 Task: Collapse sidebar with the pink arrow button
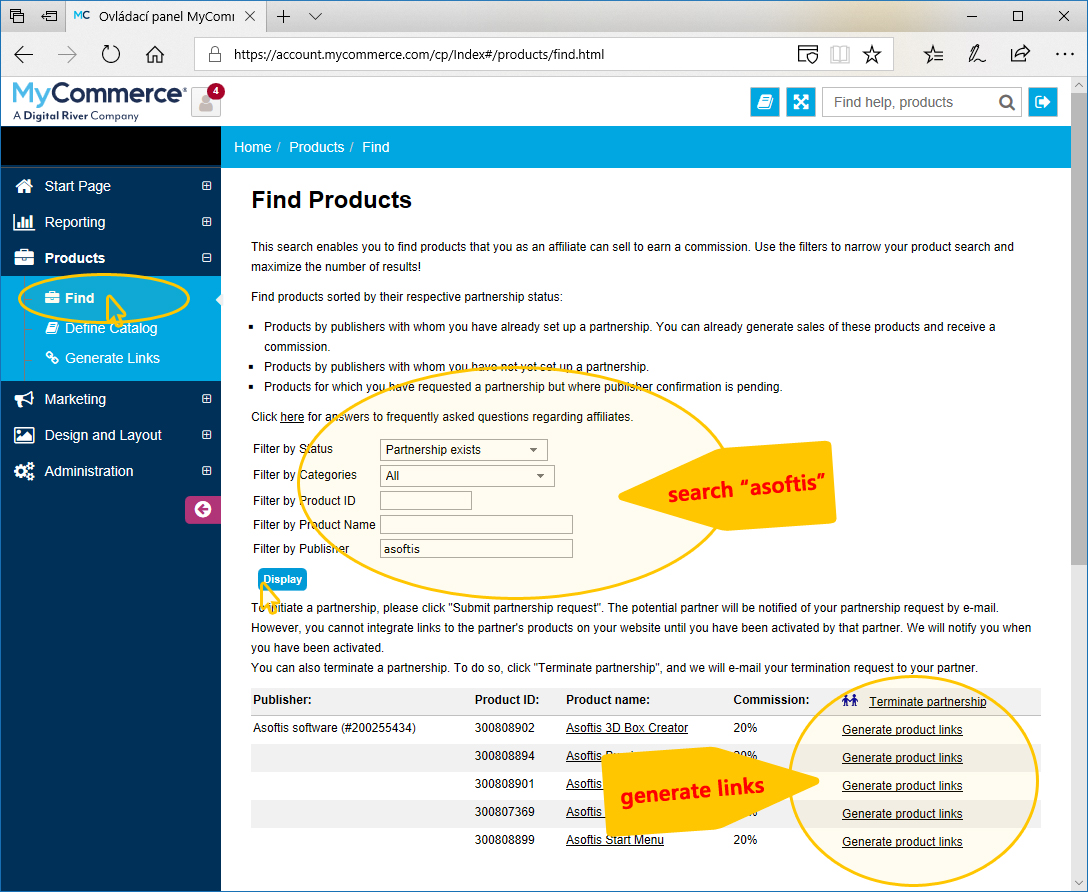[203, 510]
